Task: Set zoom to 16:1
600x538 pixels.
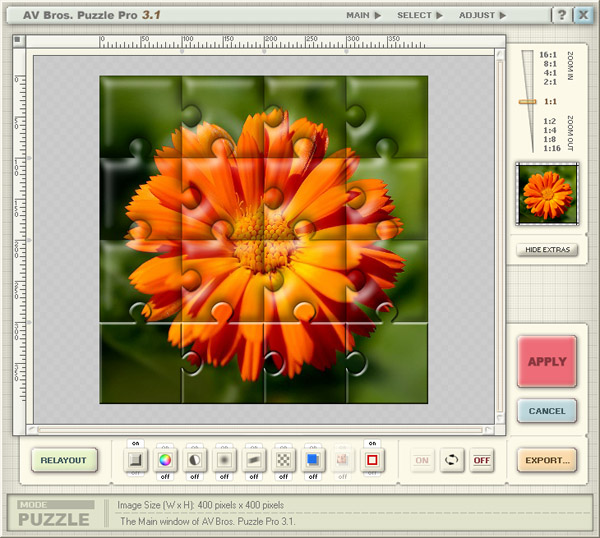Action: coord(547,54)
